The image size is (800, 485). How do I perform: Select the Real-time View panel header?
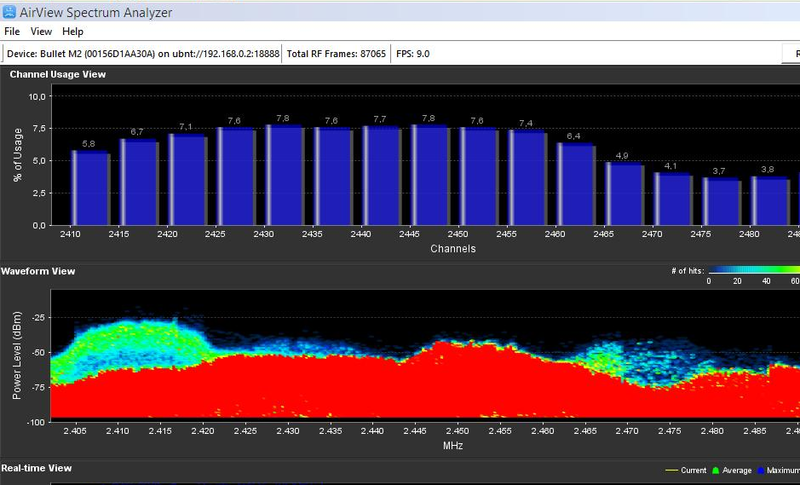(37, 468)
